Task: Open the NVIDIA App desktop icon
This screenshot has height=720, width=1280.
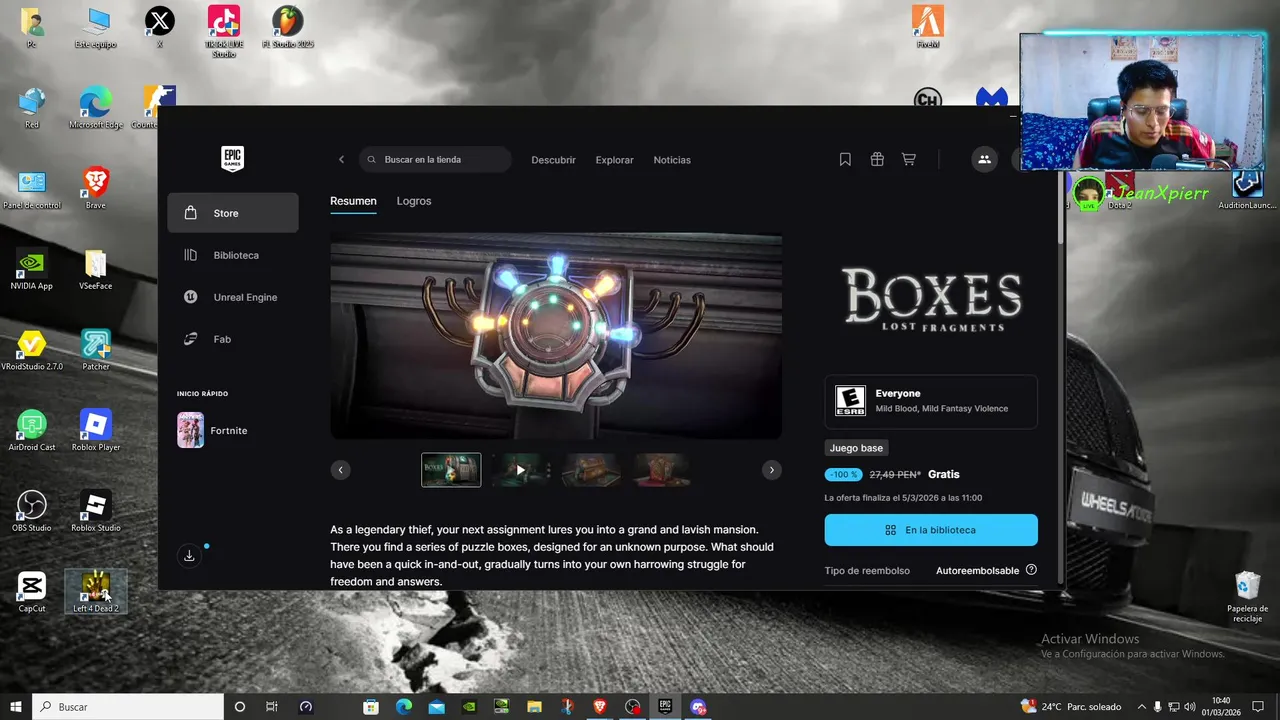Action: click(32, 269)
